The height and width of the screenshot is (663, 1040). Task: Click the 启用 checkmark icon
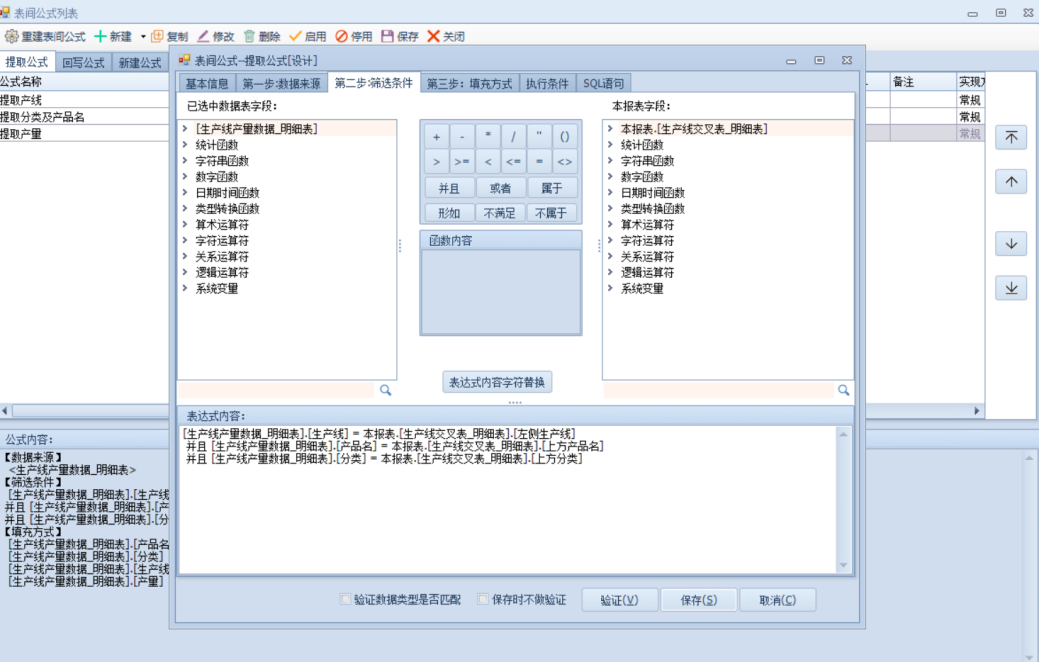click(296, 36)
